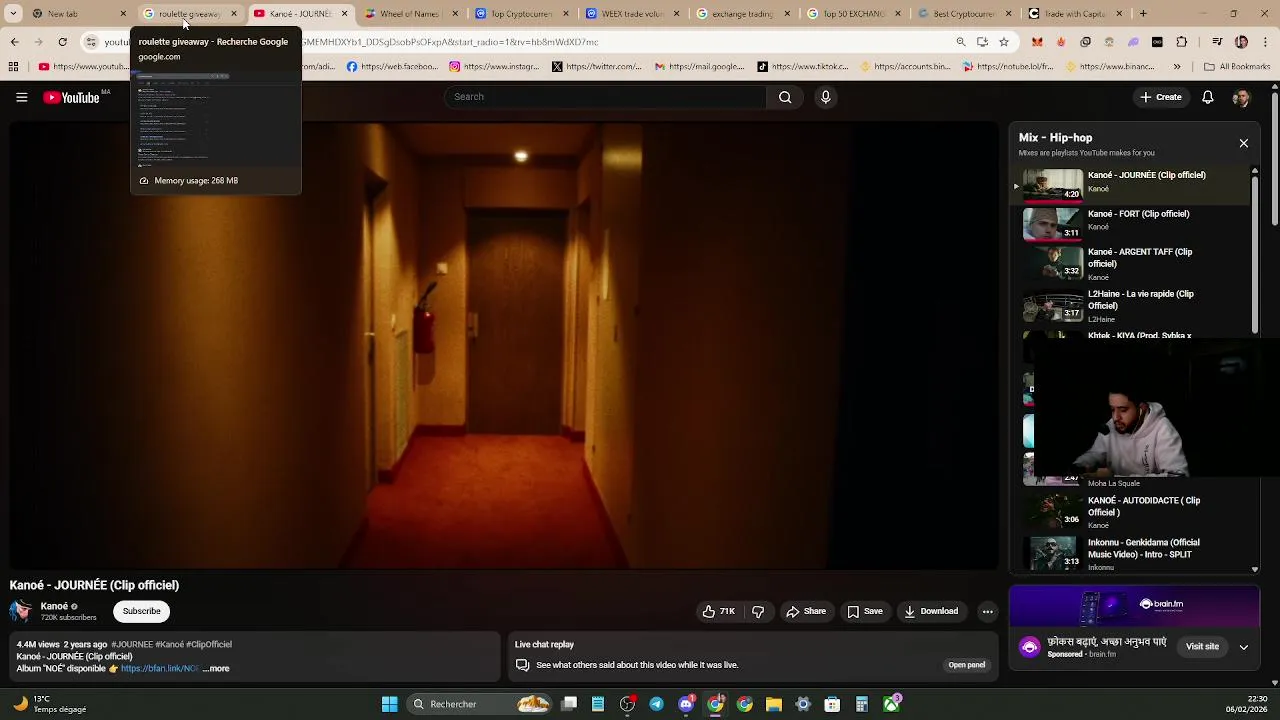Open Discord from the taskbar
The width and height of the screenshot is (1280, 720).
[x=686, y=704]
